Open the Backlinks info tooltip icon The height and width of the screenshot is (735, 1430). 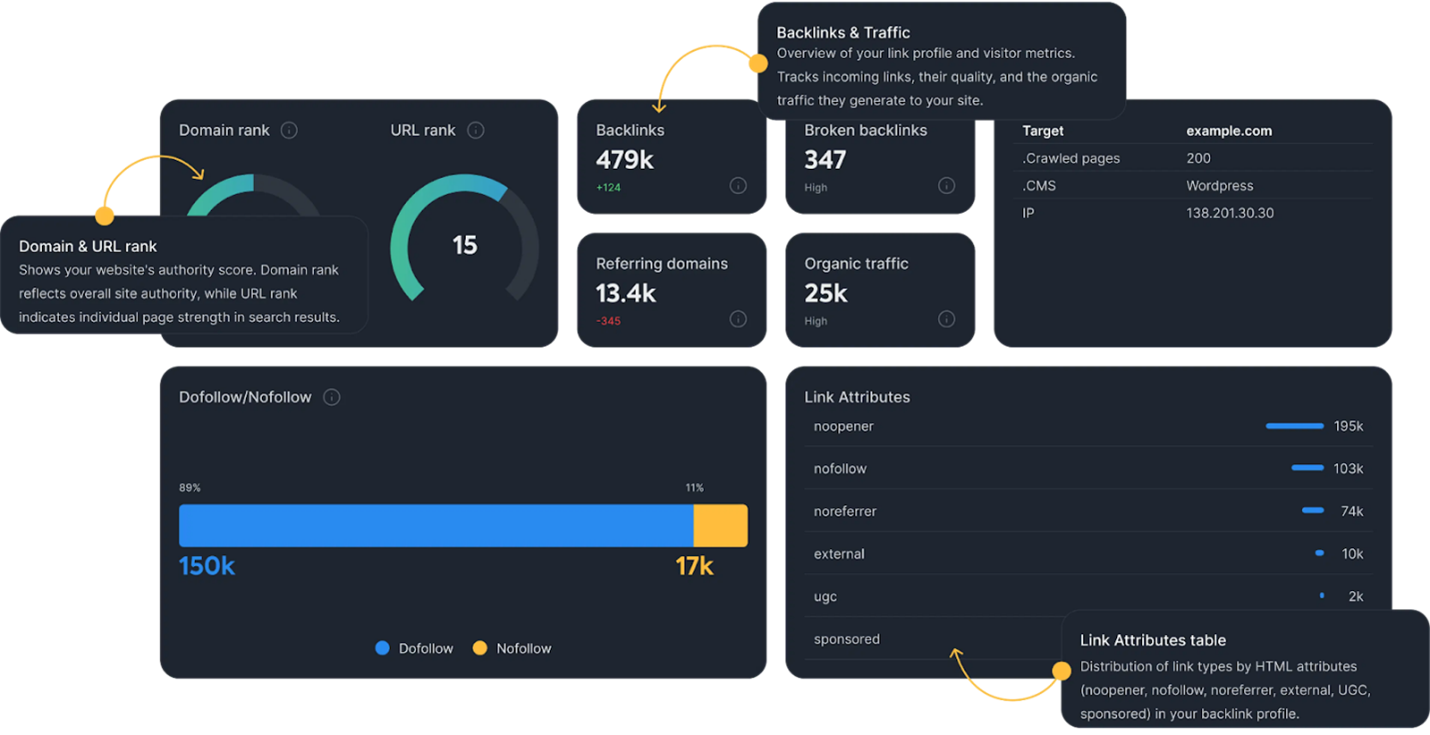click(x=738, y=185)
